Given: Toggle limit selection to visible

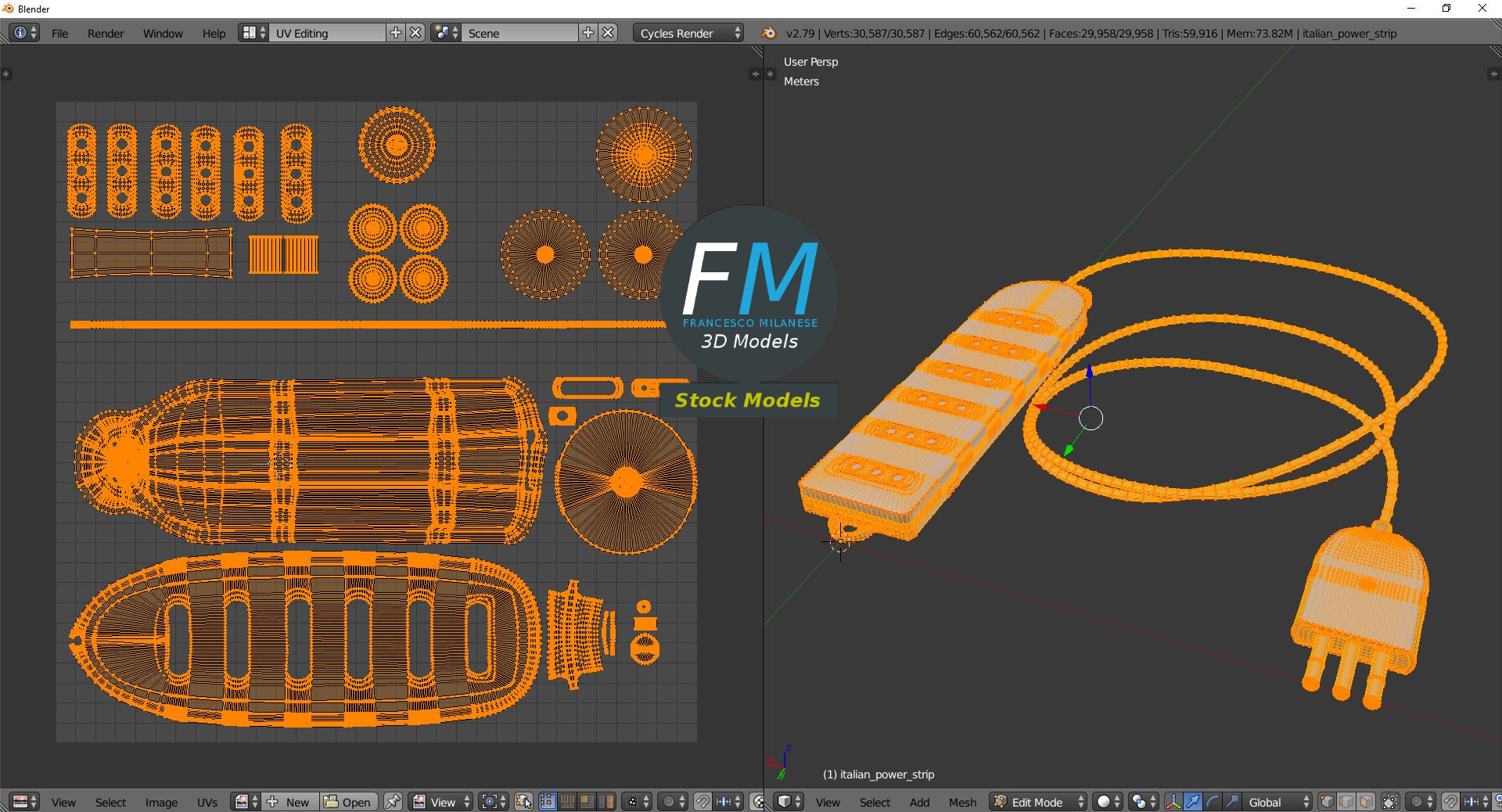Looking at the screenshot, I should point(1390,802).
